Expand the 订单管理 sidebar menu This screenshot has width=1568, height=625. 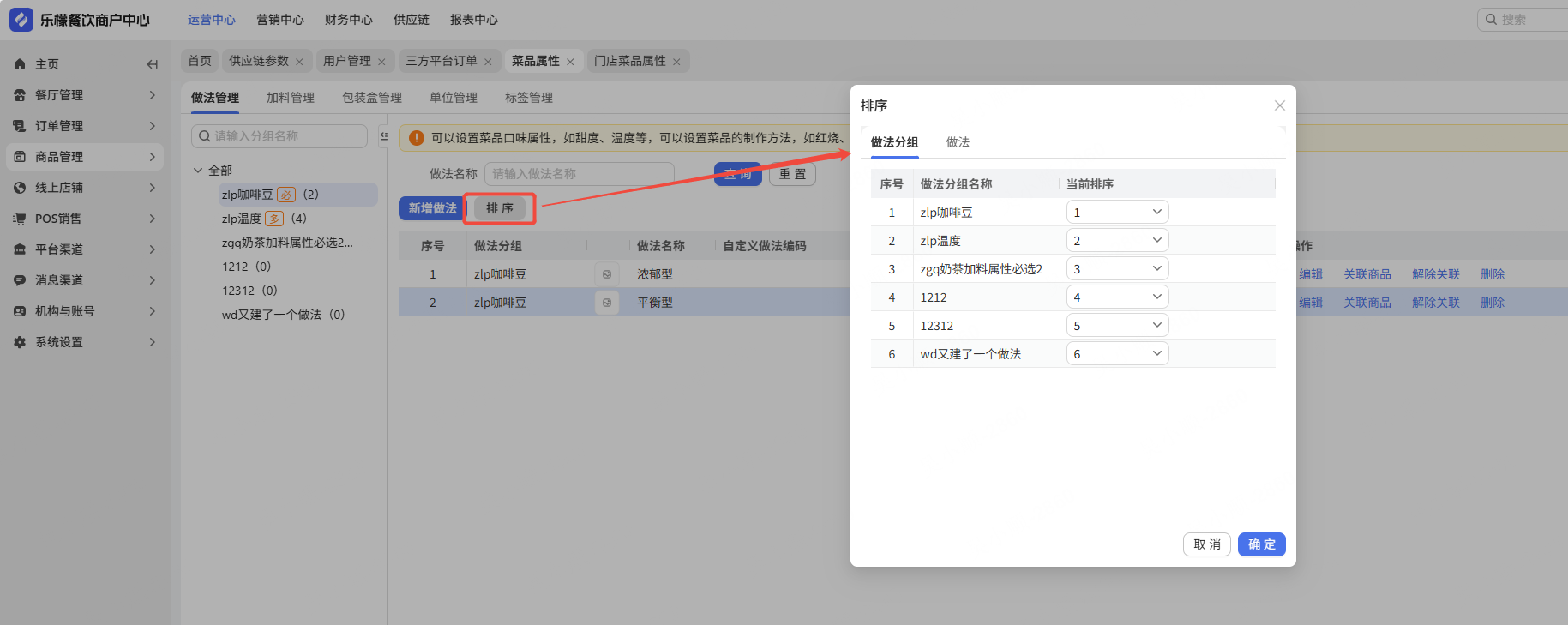click(x=153, y=126)
